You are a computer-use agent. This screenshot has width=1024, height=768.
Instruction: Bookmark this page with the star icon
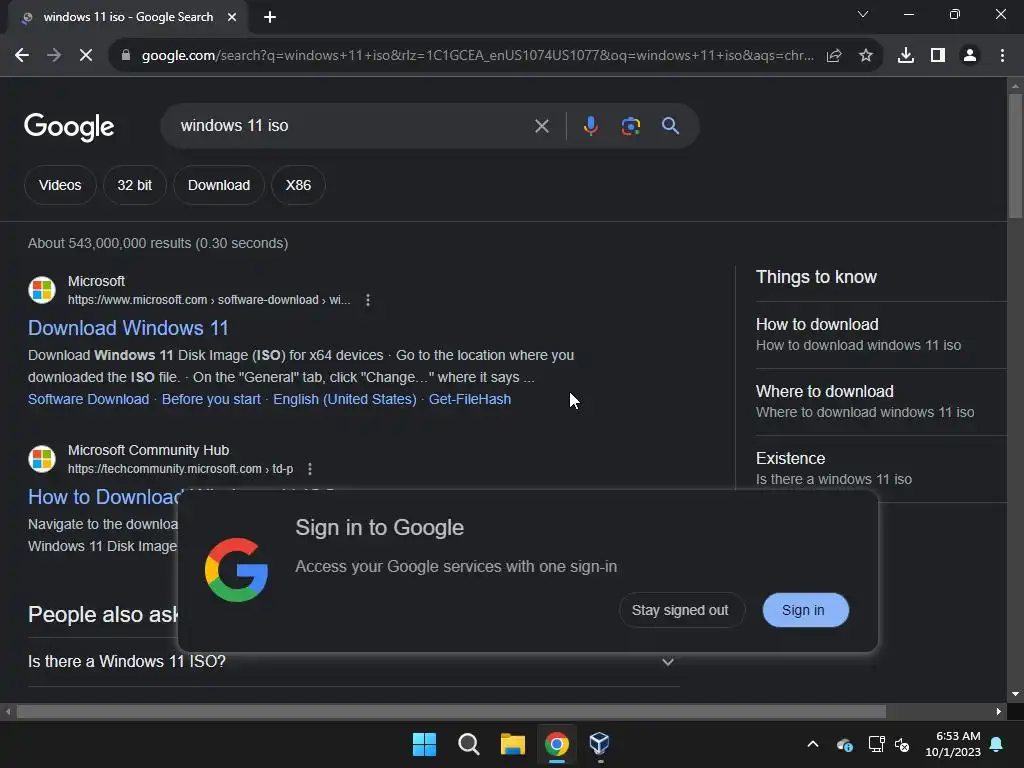(x=866, y=56)
